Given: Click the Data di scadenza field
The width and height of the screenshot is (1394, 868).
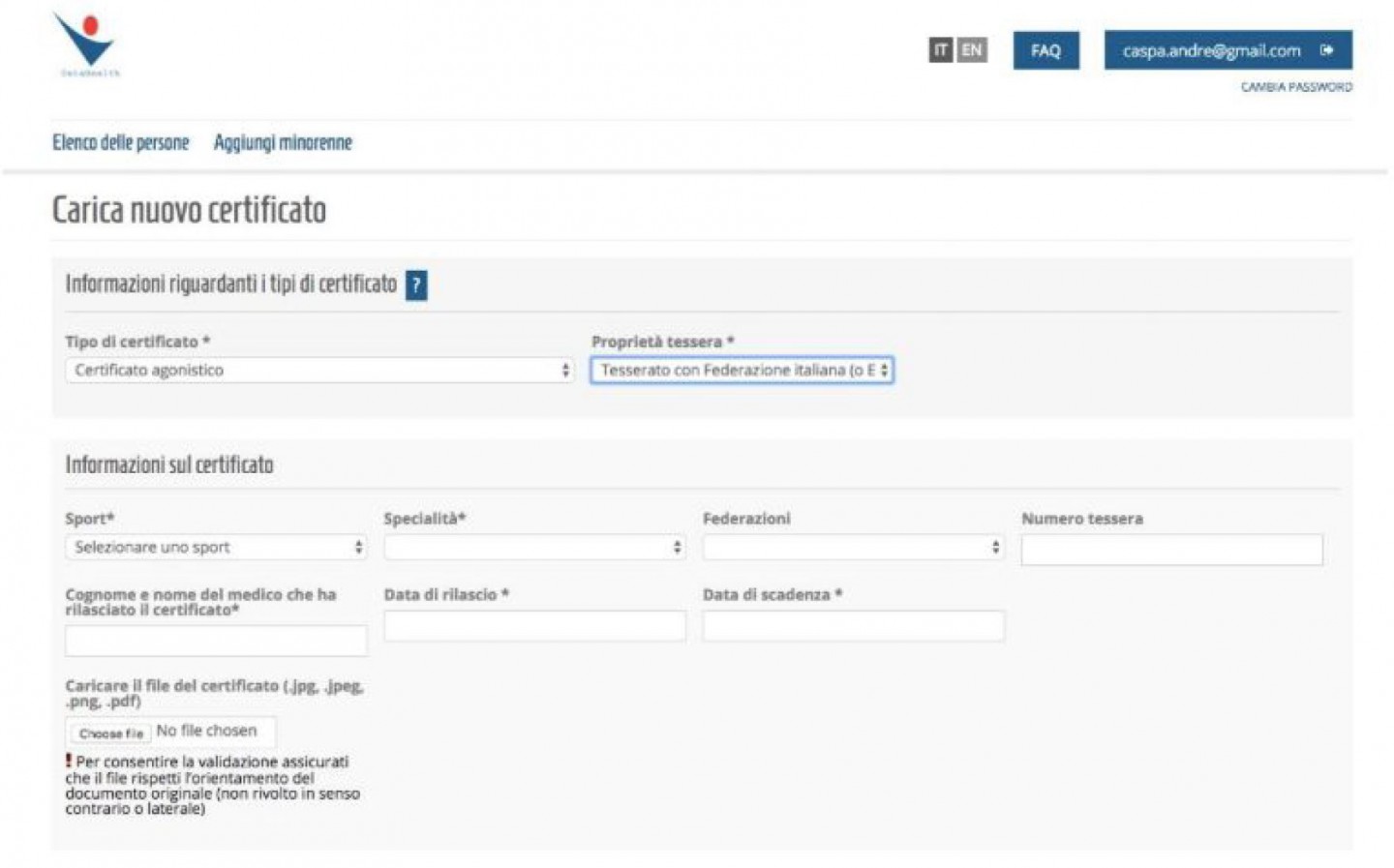Looking at the screenshot, I should pos(852,625).
